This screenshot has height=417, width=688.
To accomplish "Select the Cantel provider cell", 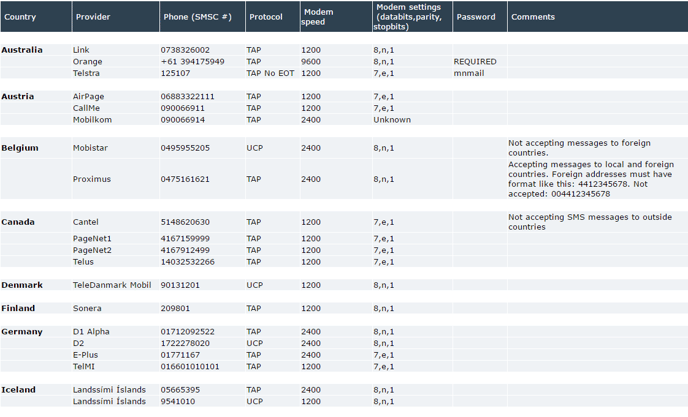I will (x=86, y=222).
